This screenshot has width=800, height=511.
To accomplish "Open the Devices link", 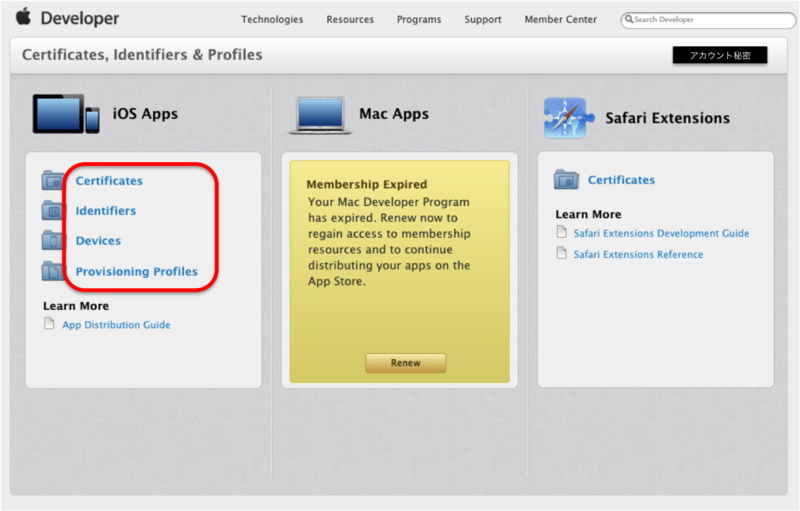I will (98, 241).
